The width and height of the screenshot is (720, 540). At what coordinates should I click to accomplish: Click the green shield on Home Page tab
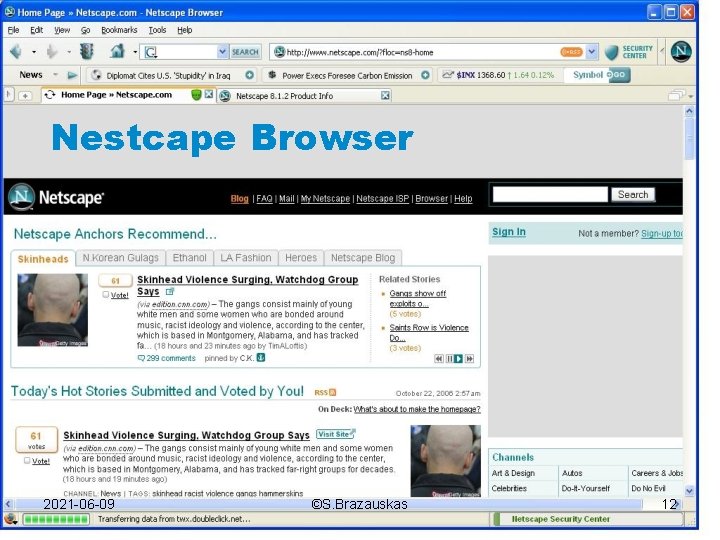pyautogui.click(x=196, y=95)
